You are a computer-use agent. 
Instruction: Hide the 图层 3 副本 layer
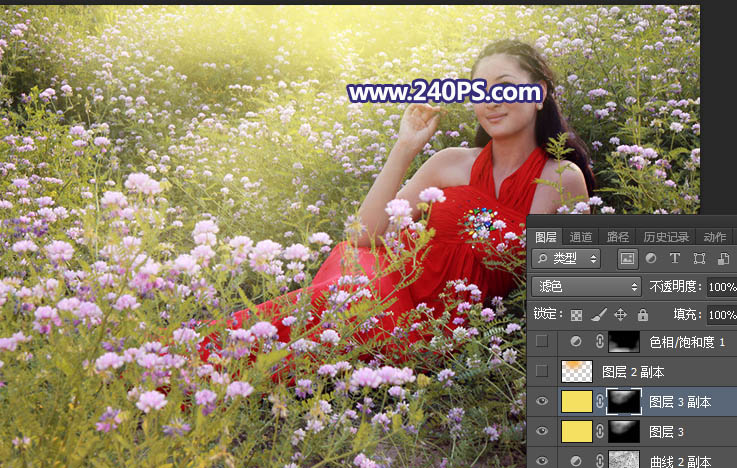541,402
